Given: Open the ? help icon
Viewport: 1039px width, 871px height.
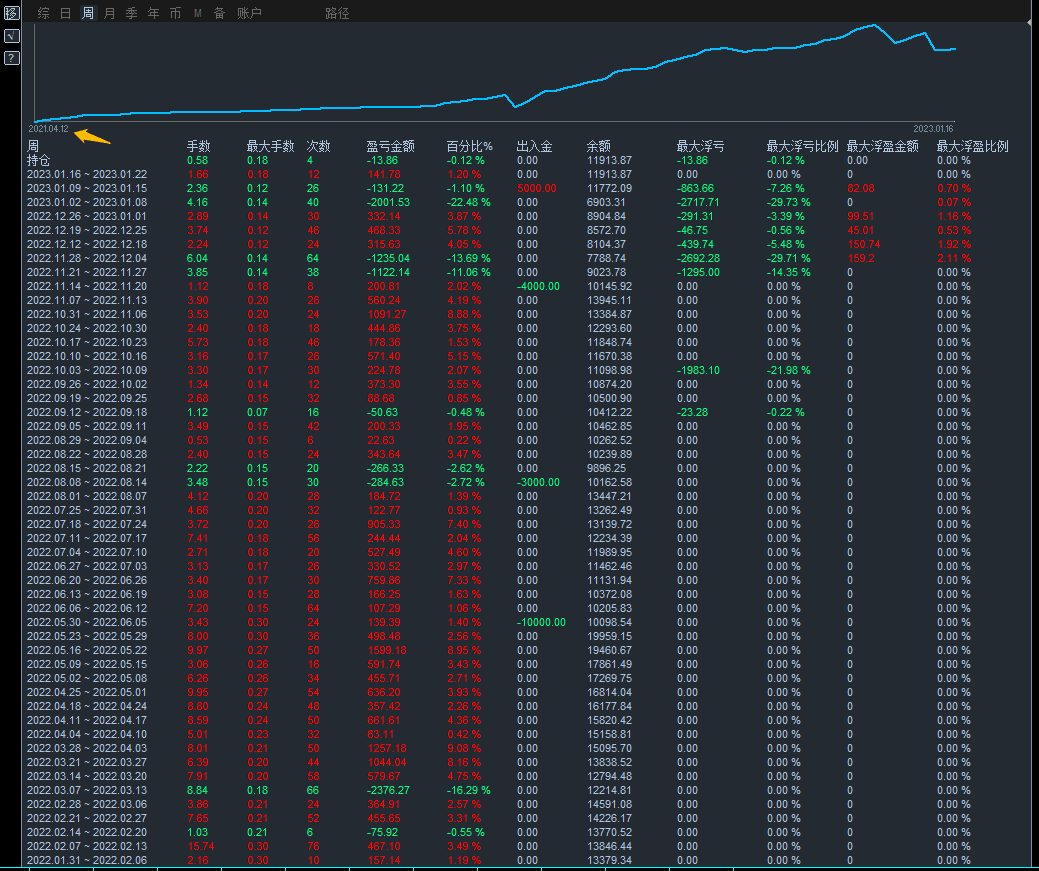Looking at the screenshot, I should coord(11,58).
